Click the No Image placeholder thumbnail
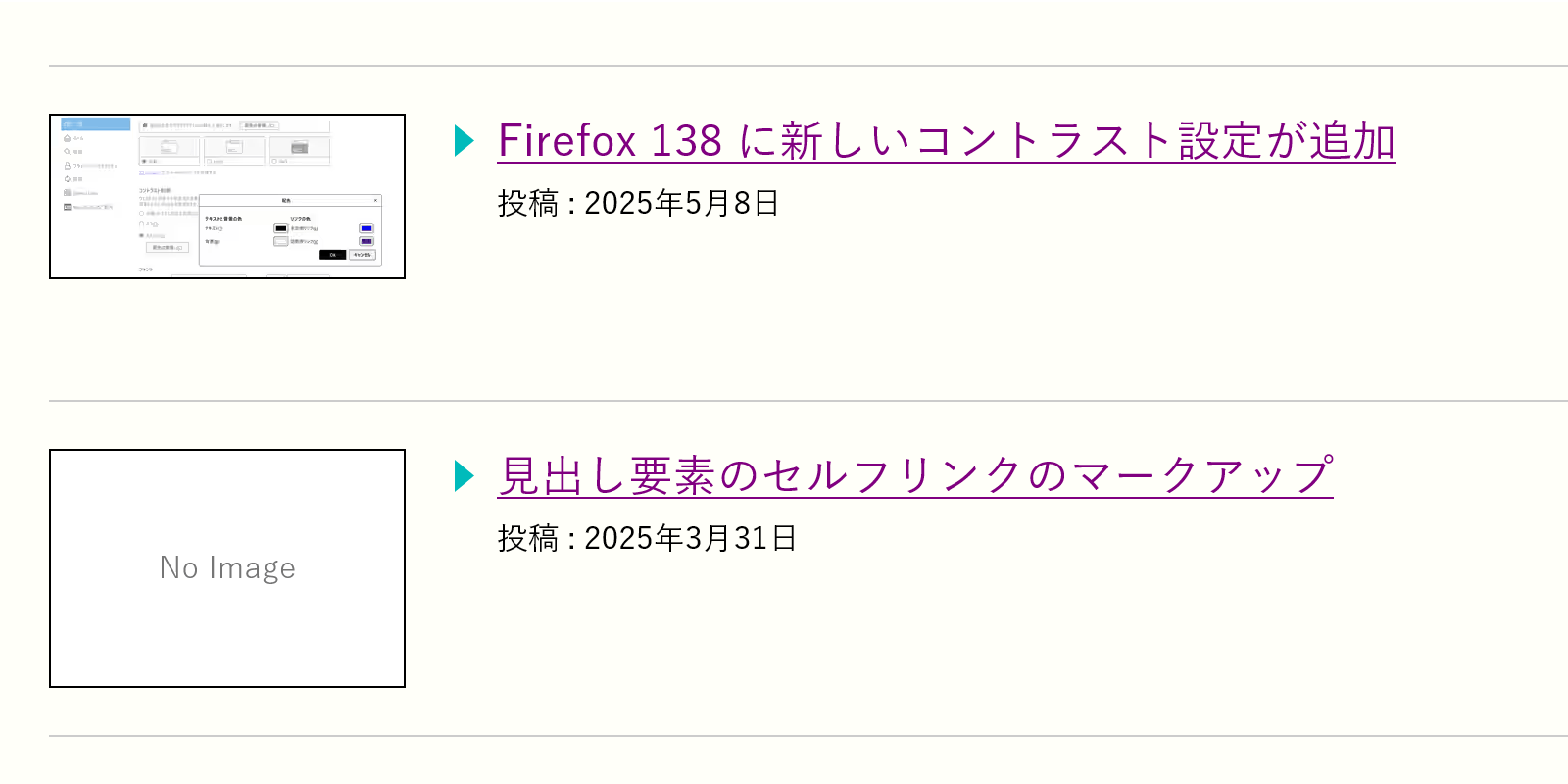The width and height of the screenshot is (1568, 784). pyautogui.click(x=227, y=568)
